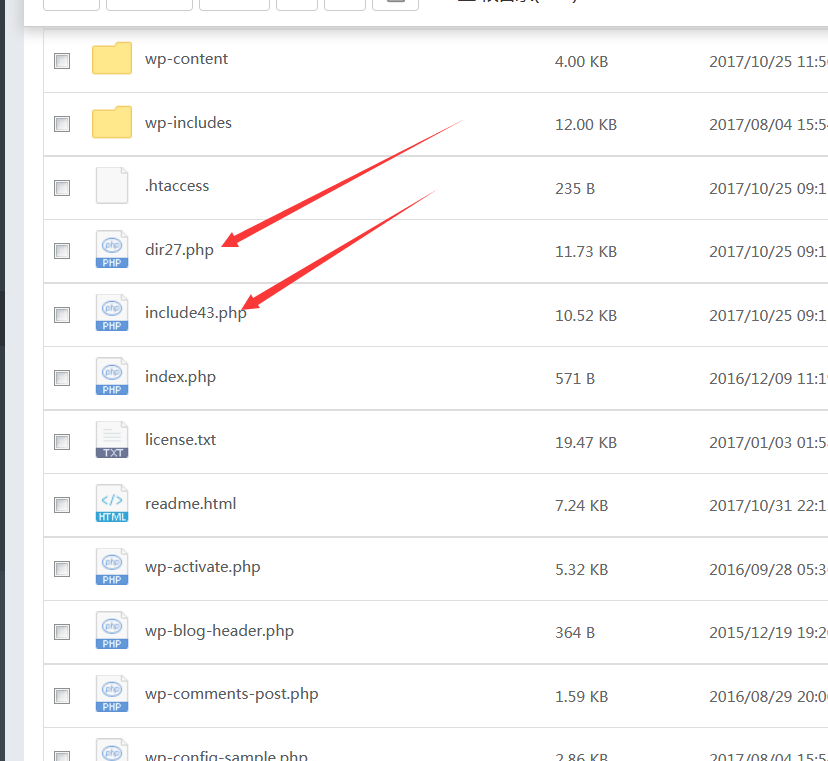This screenshot has height=761, width=828.
Task: Click the wp-includes folder icon
Action: (111, 122)
